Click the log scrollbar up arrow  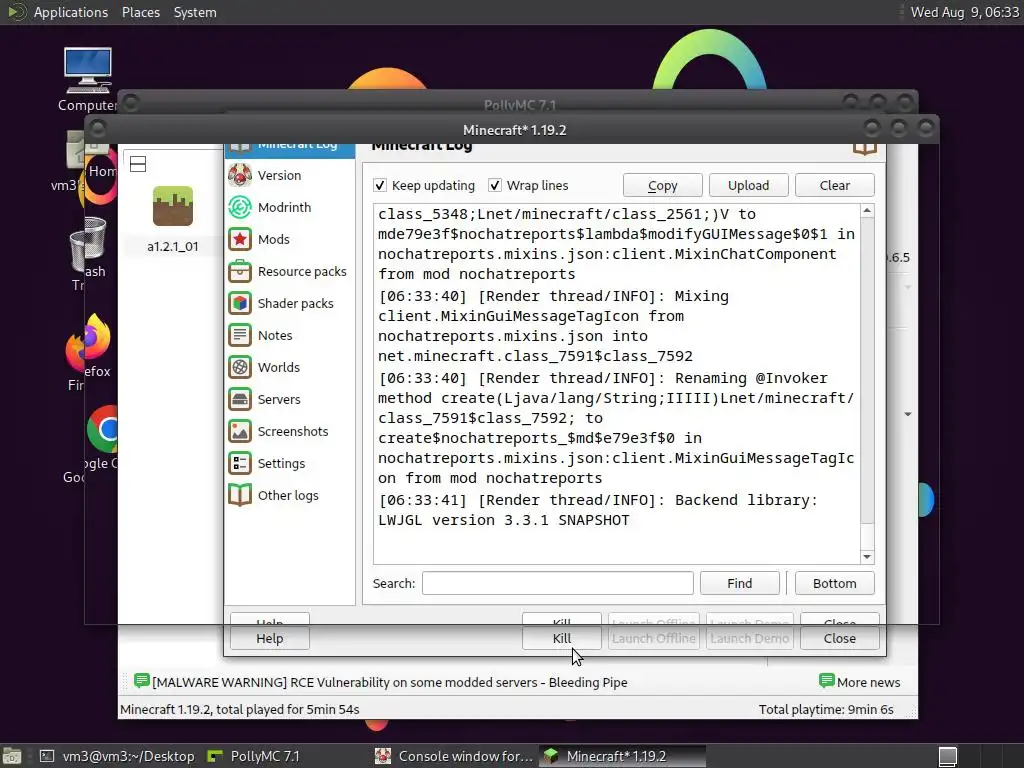(x=867, y=210)
